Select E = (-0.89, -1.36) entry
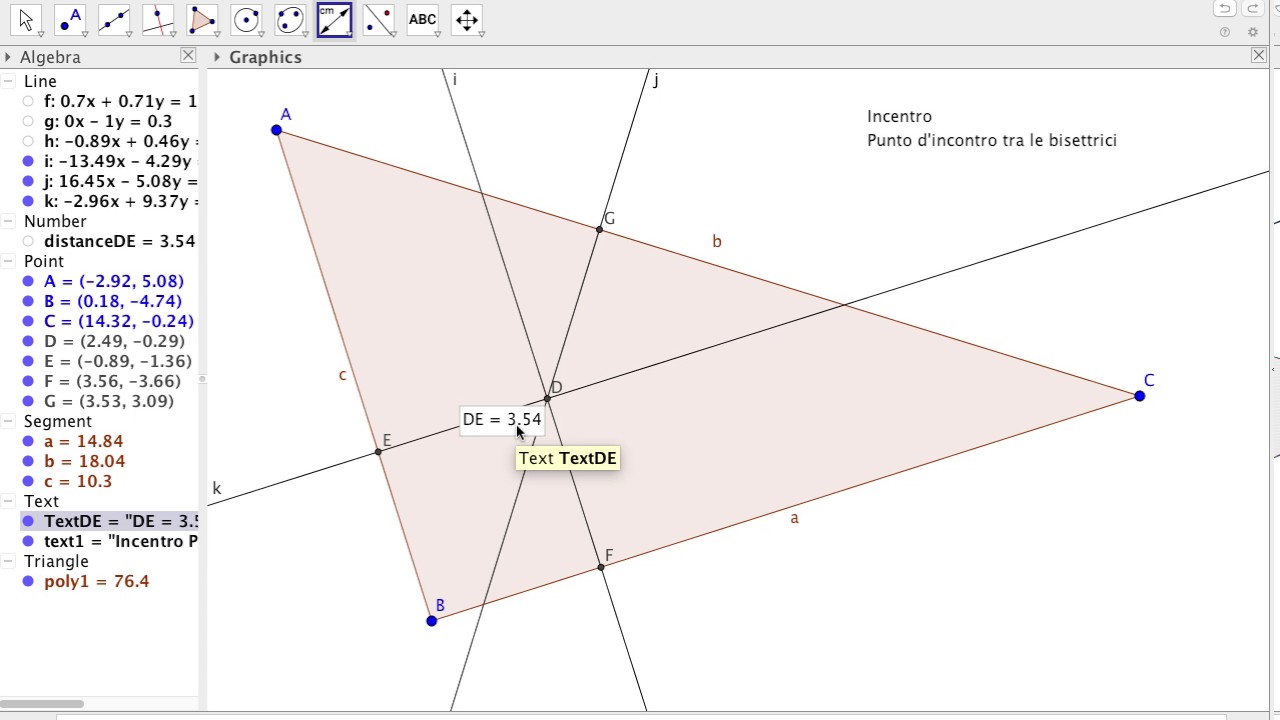Screen dimensions: 1280x720 tap(118, 361)
